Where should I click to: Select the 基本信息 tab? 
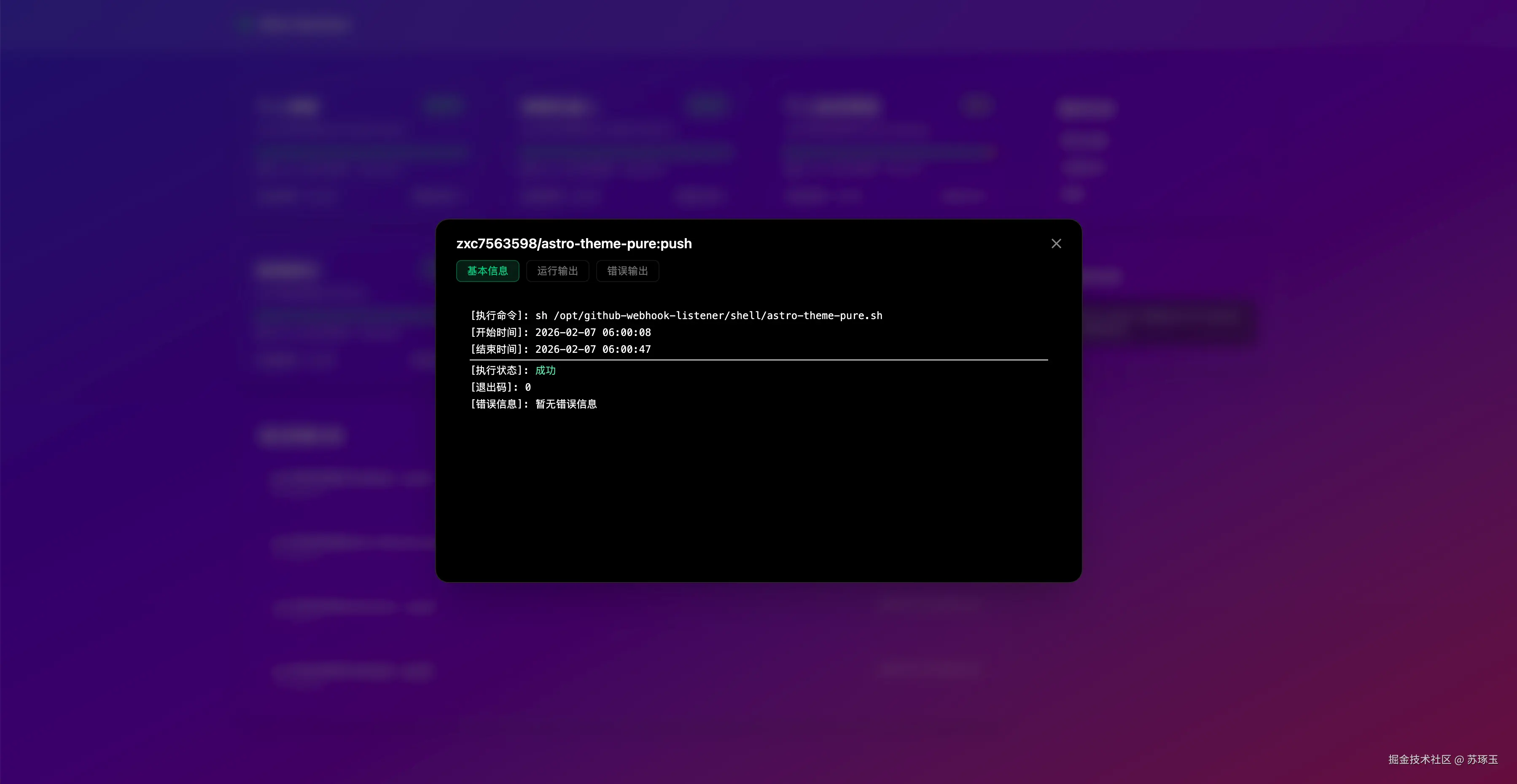coord(487,271)
